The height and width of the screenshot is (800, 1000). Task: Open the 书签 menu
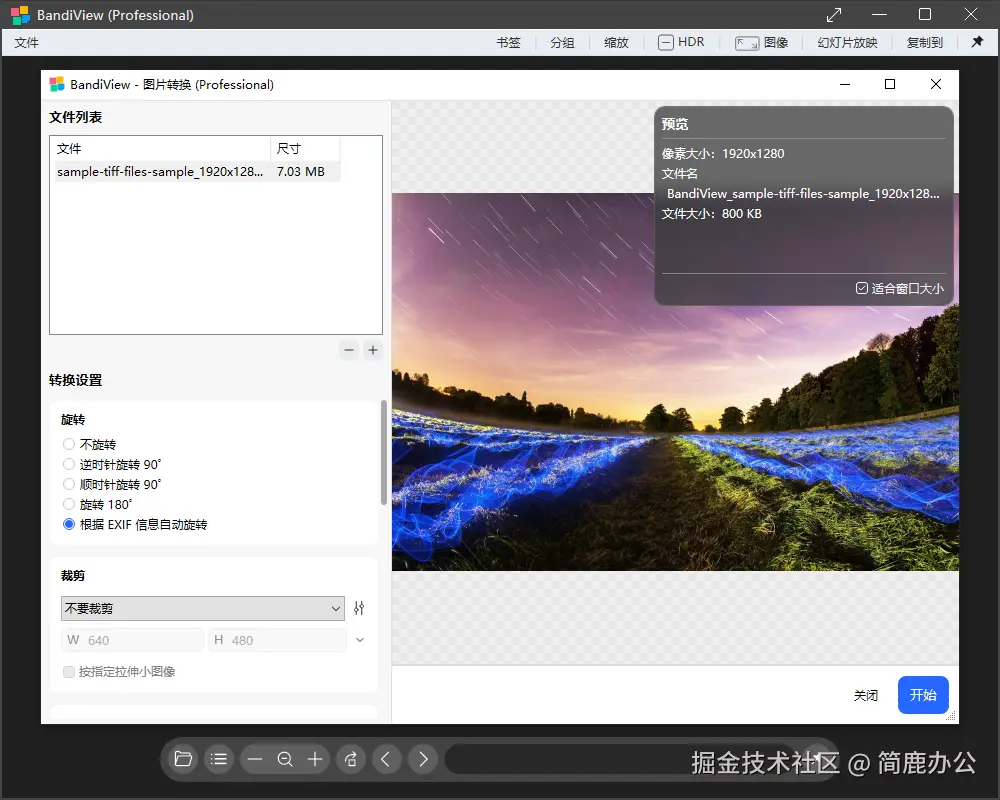508,43
